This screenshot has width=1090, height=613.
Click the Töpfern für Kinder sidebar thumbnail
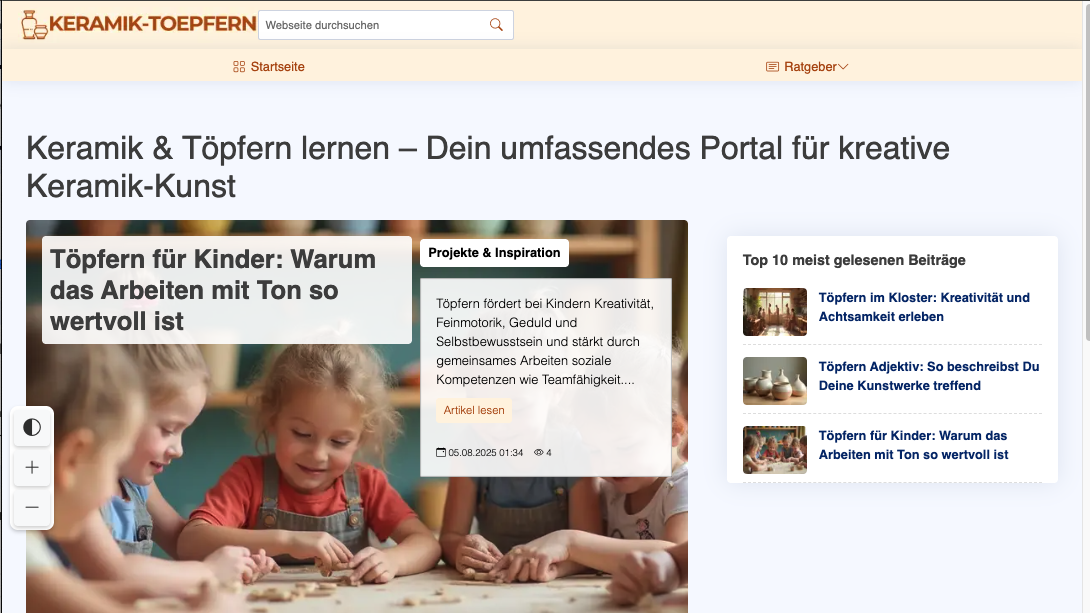pos(774,450)
